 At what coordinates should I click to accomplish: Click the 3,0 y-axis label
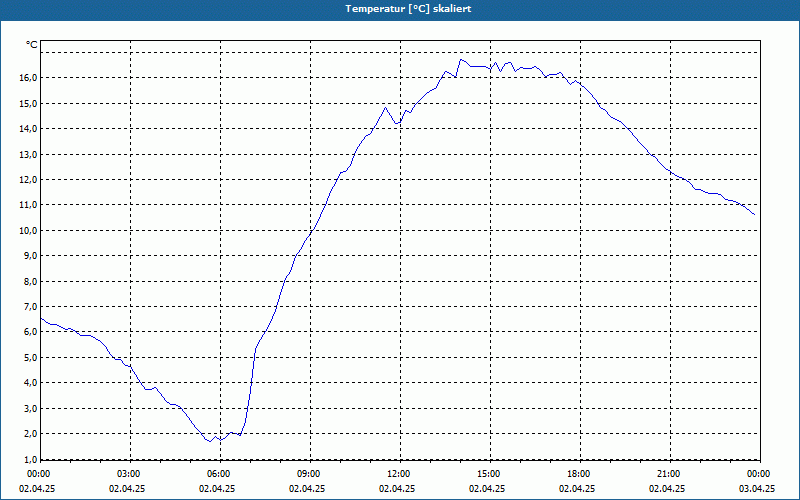[30, 409]
